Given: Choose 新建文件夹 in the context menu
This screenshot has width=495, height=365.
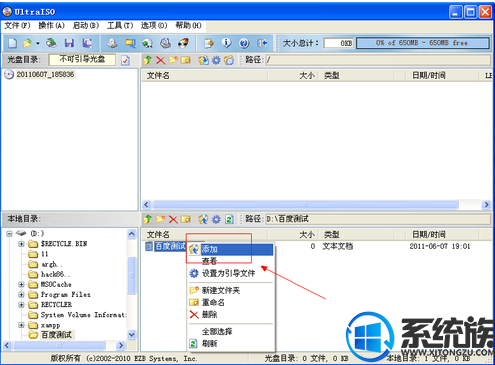Looking at the screenshot, I should coord(231,290).
